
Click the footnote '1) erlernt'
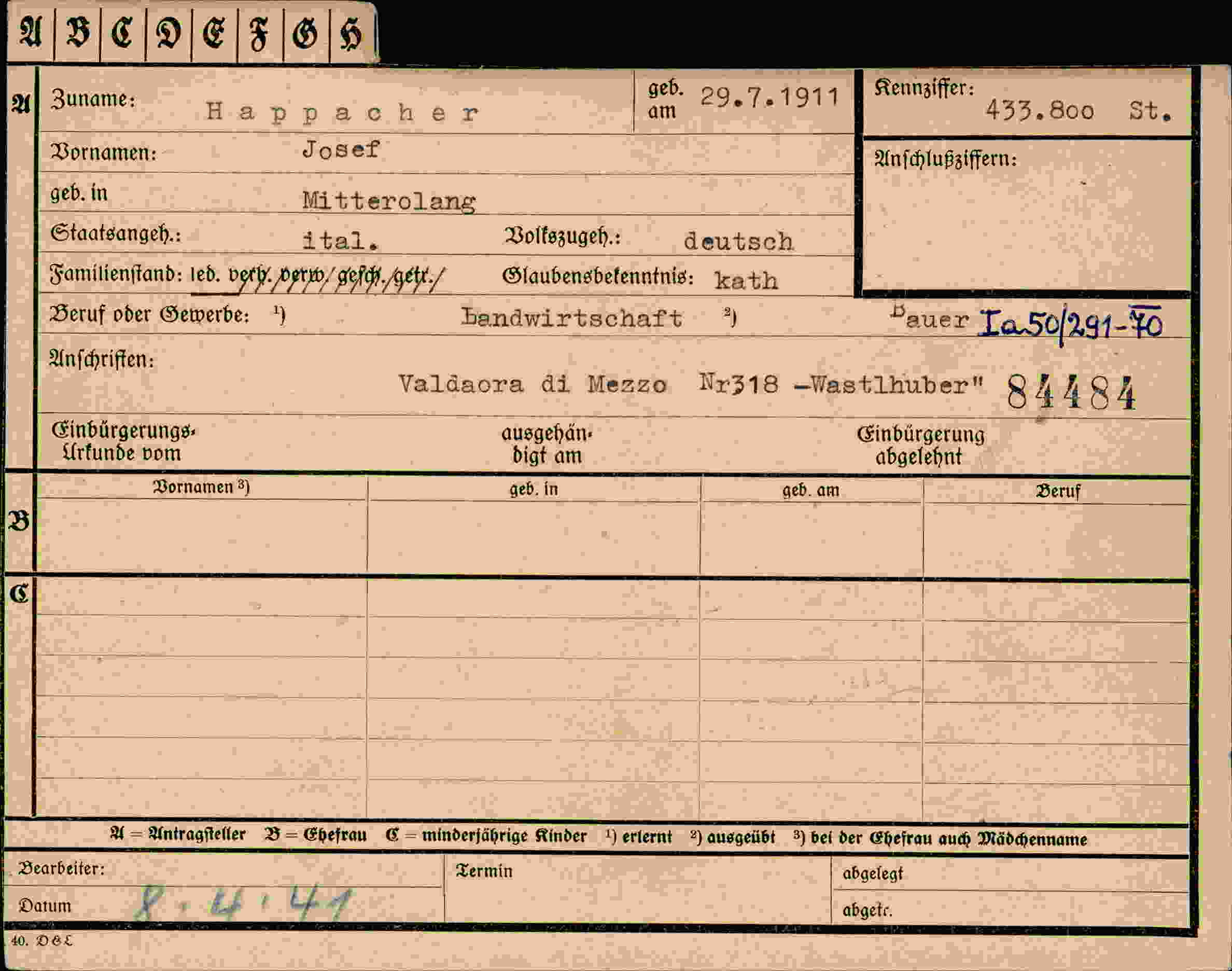pyautogui.click(x=639, y=837)
